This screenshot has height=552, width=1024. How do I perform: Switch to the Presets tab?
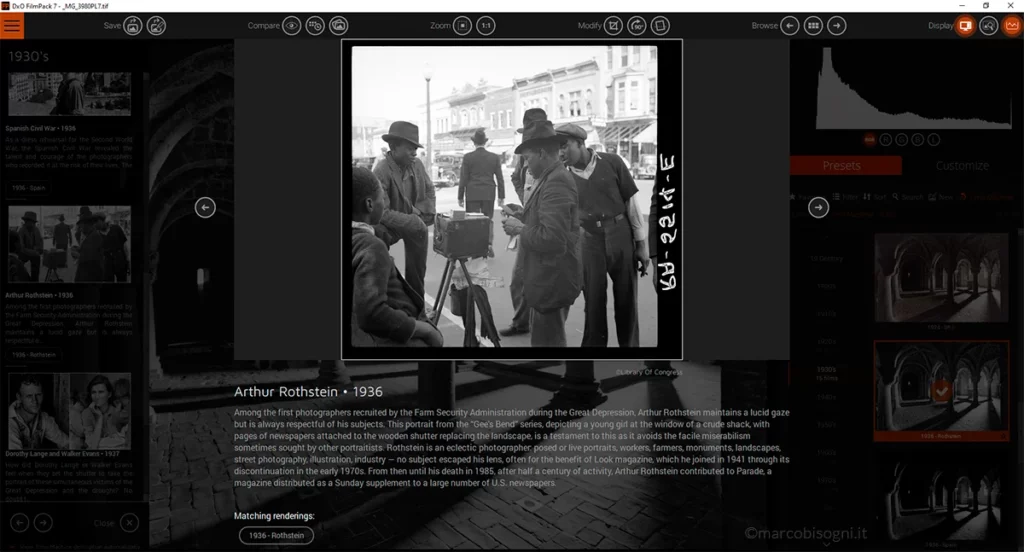pos(846,166)
